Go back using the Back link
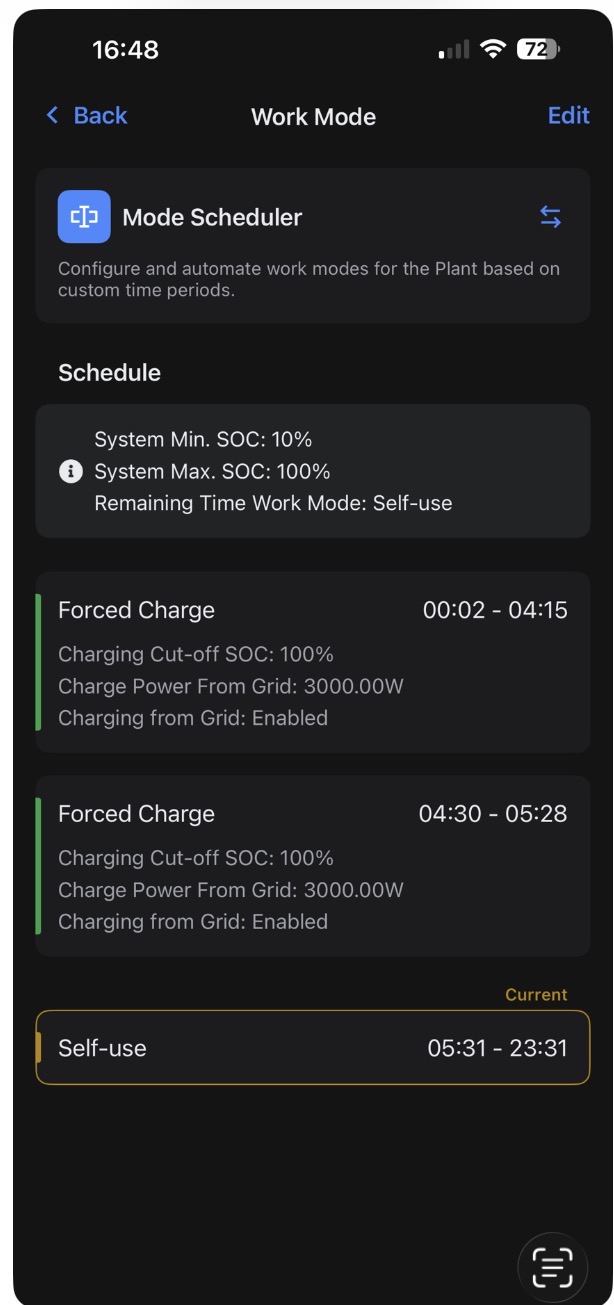Screen dimensions: 614x1305 pyautogui.click(x=100, y=116)
